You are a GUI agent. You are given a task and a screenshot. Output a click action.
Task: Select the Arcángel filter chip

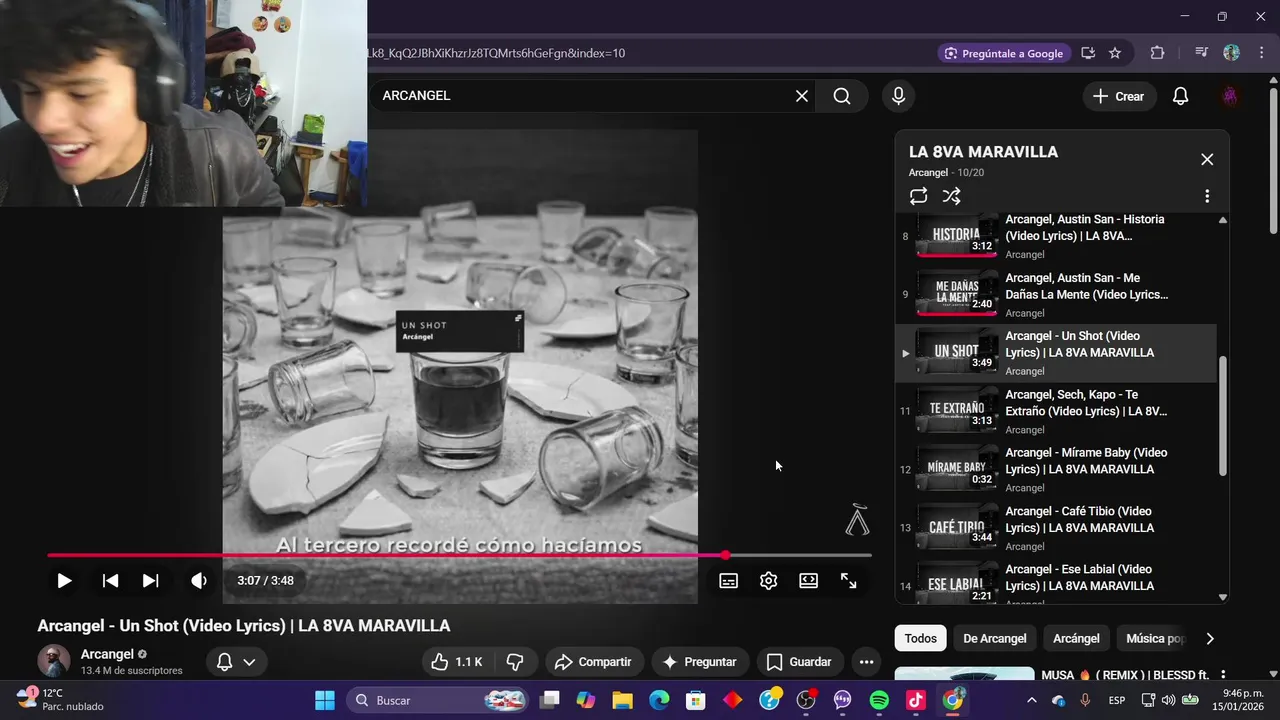1076,638
